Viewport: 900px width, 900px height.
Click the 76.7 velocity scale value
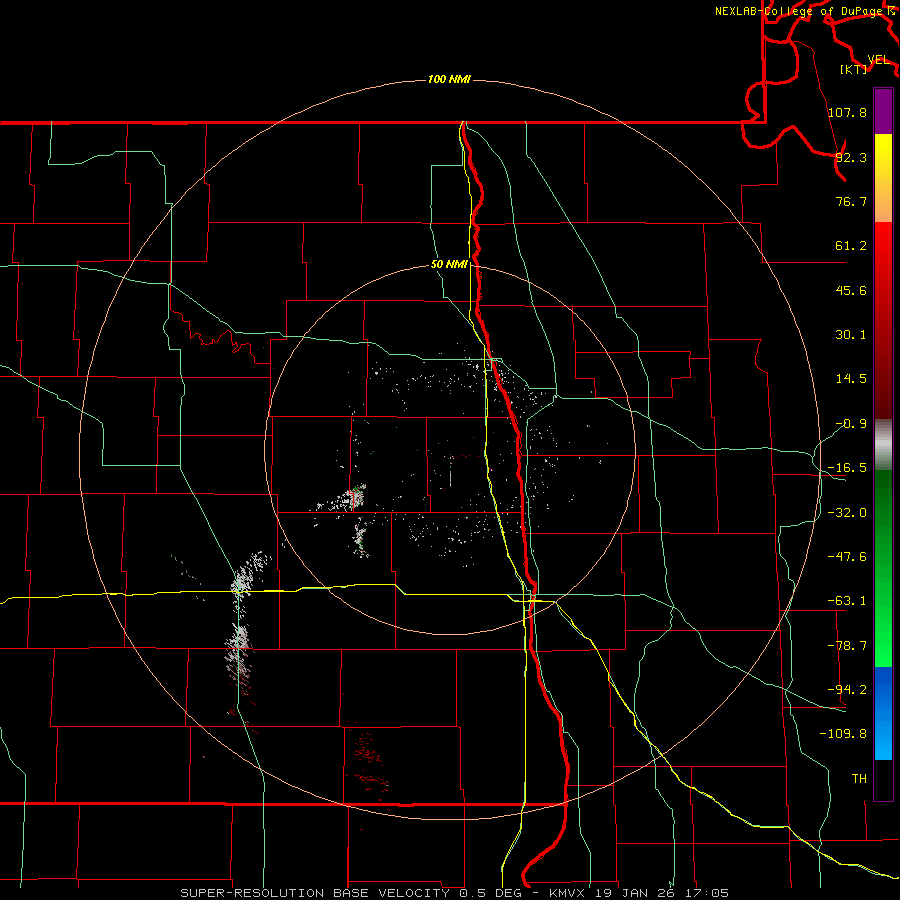pos(851,201)
